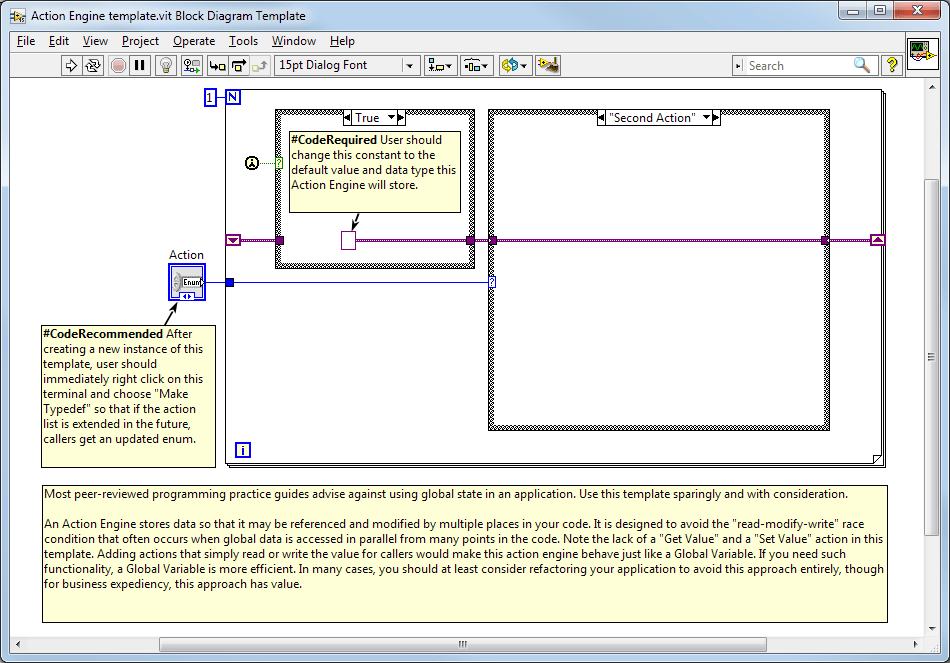
Task: Open the File menu
Action: click(25, 41)
